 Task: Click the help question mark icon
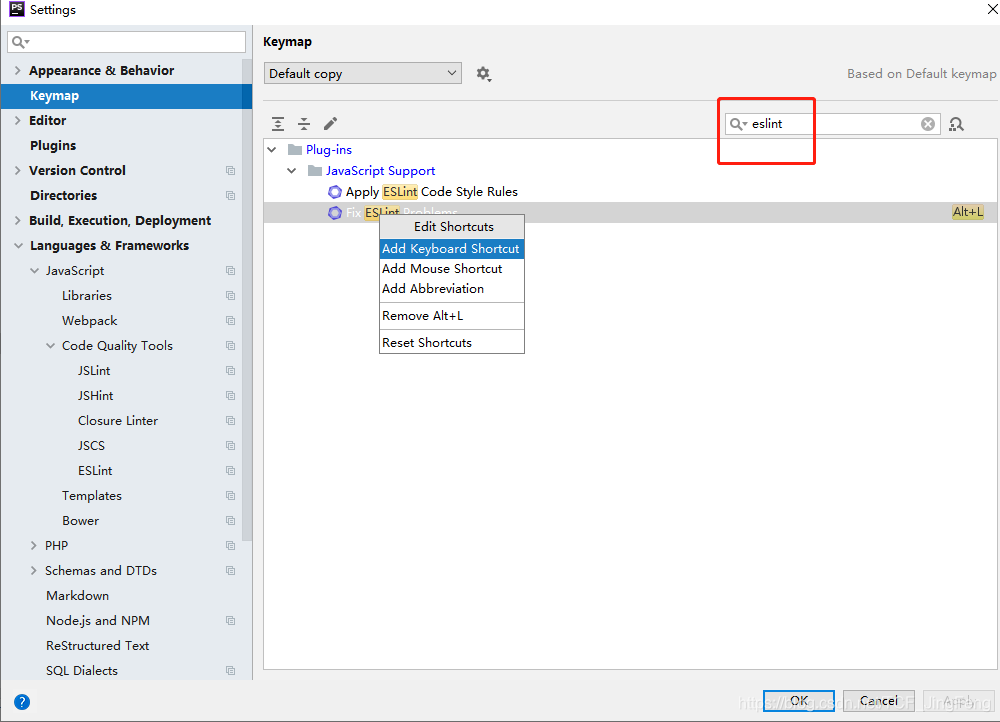click(22, 701)
